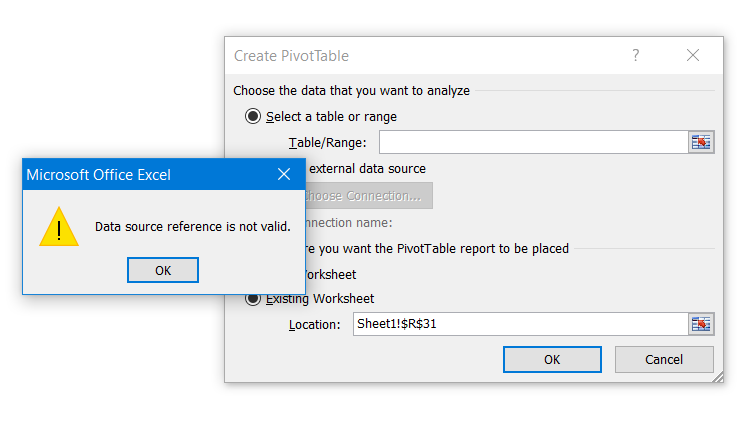
Task: Choose the Existing Worksheet radio button
Action: pyautogui.click(x=253, y=299)
